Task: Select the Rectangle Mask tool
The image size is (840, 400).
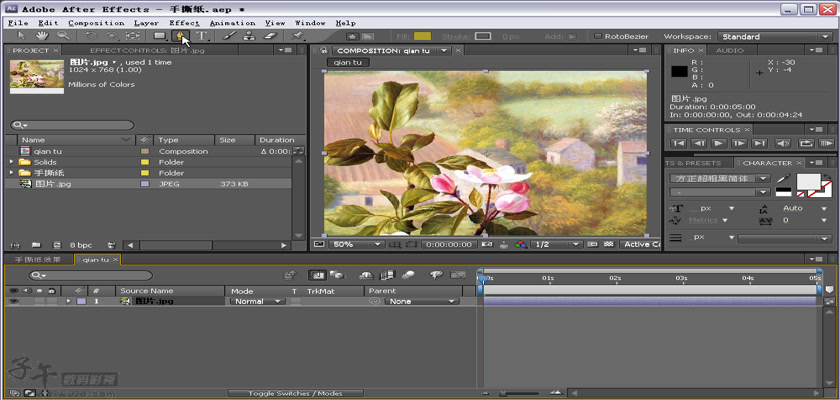Action: pyautogui.click(x=160, y=36)
